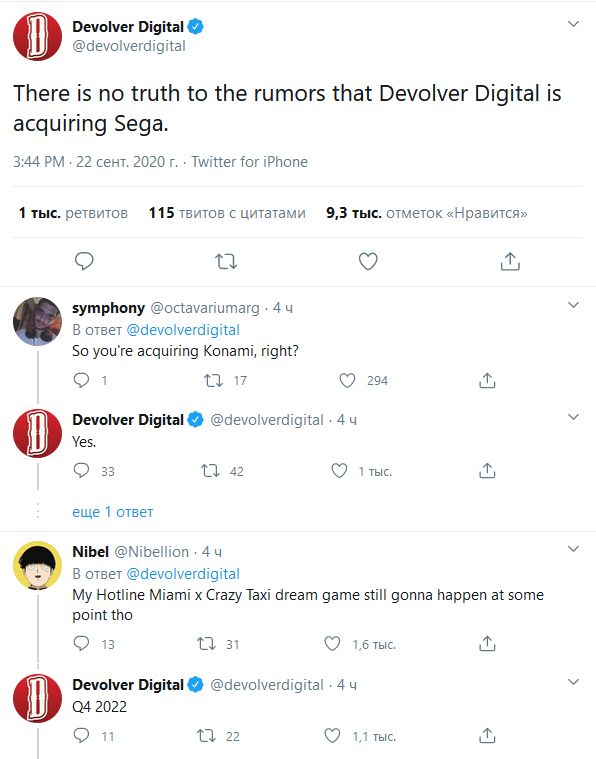
Task: Reply to the main Devolver Digital tweet
Action: (84, 261)
